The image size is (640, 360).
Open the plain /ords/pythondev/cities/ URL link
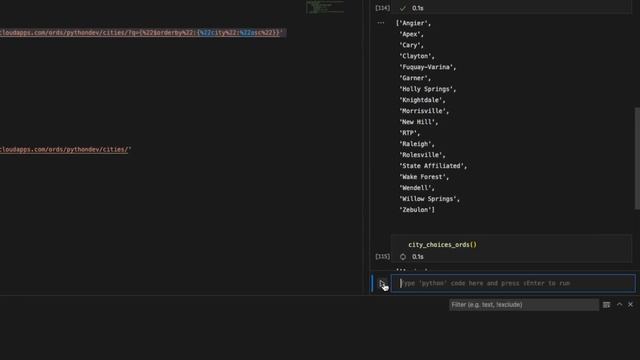[x=64, y=149]
